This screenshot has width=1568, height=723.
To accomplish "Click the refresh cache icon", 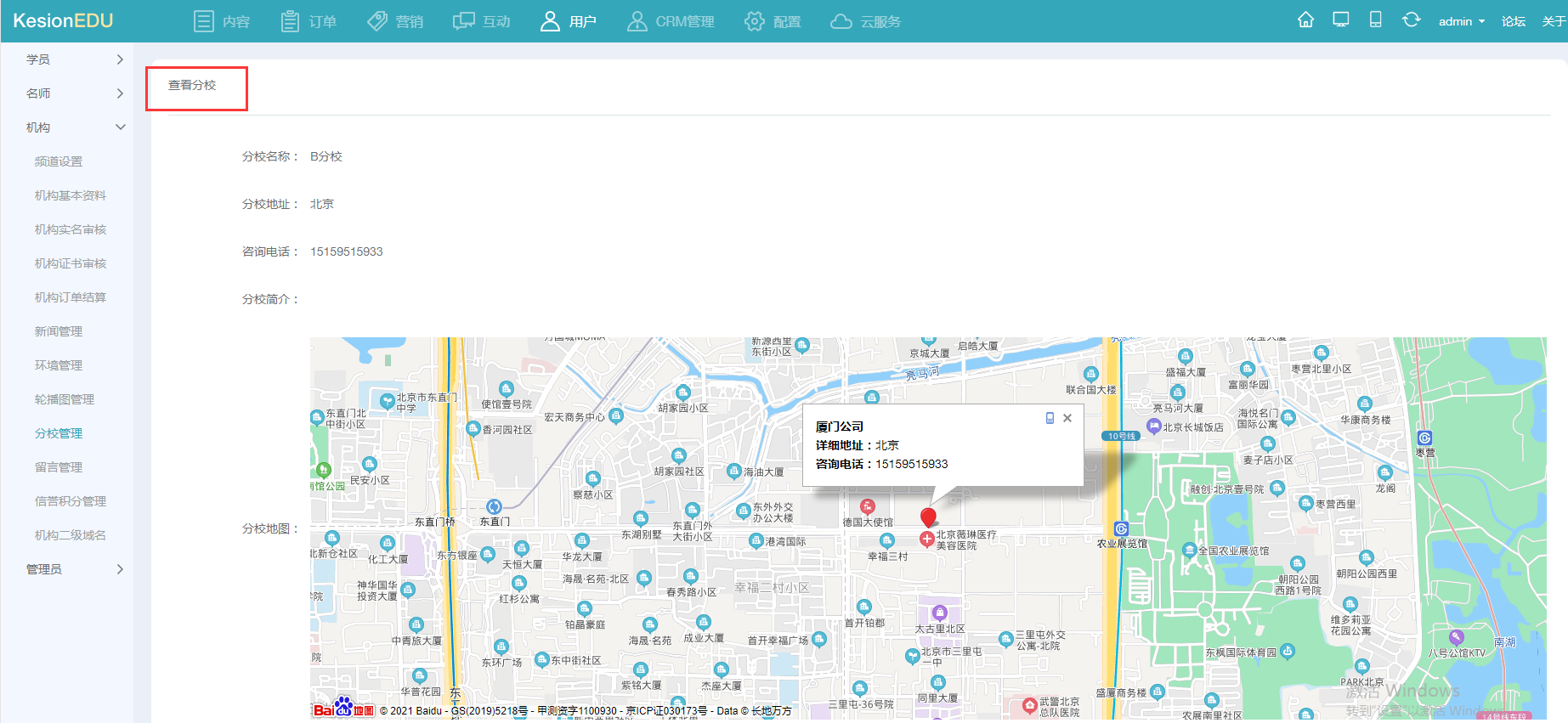I will [1411, 20].
